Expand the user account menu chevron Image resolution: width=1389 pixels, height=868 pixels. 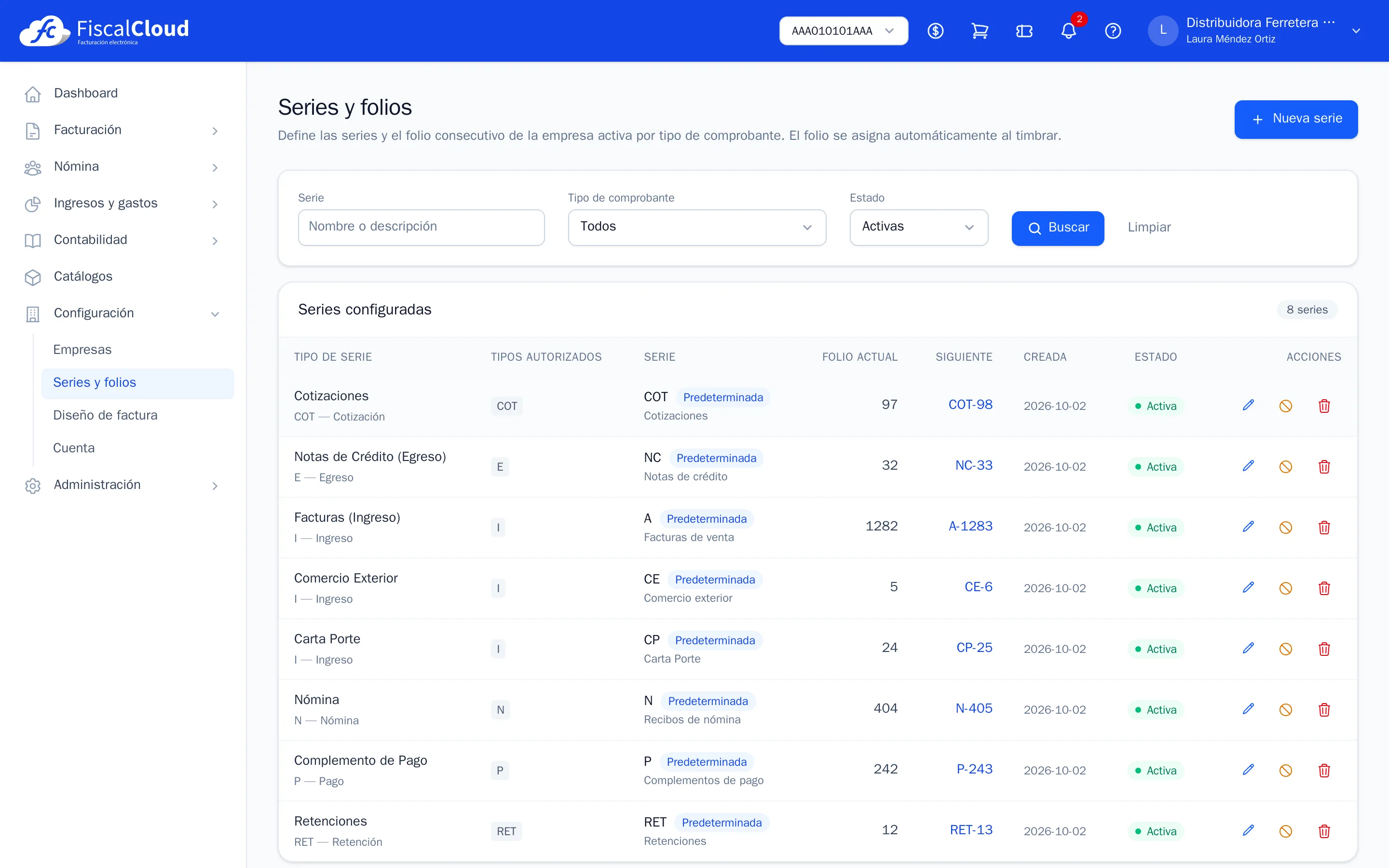[1356, 31]
